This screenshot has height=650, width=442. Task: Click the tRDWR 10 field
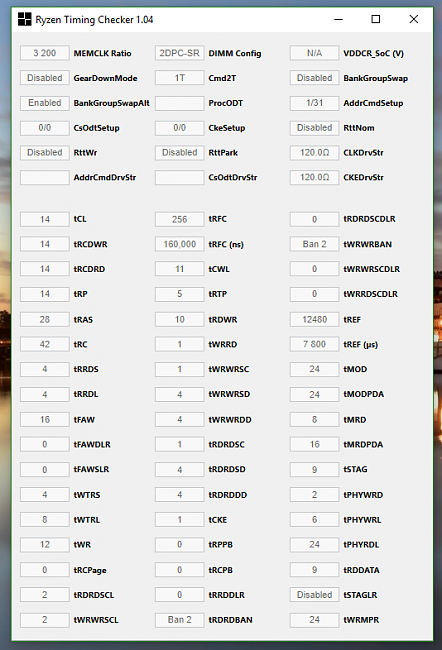(x=180, y=320)
